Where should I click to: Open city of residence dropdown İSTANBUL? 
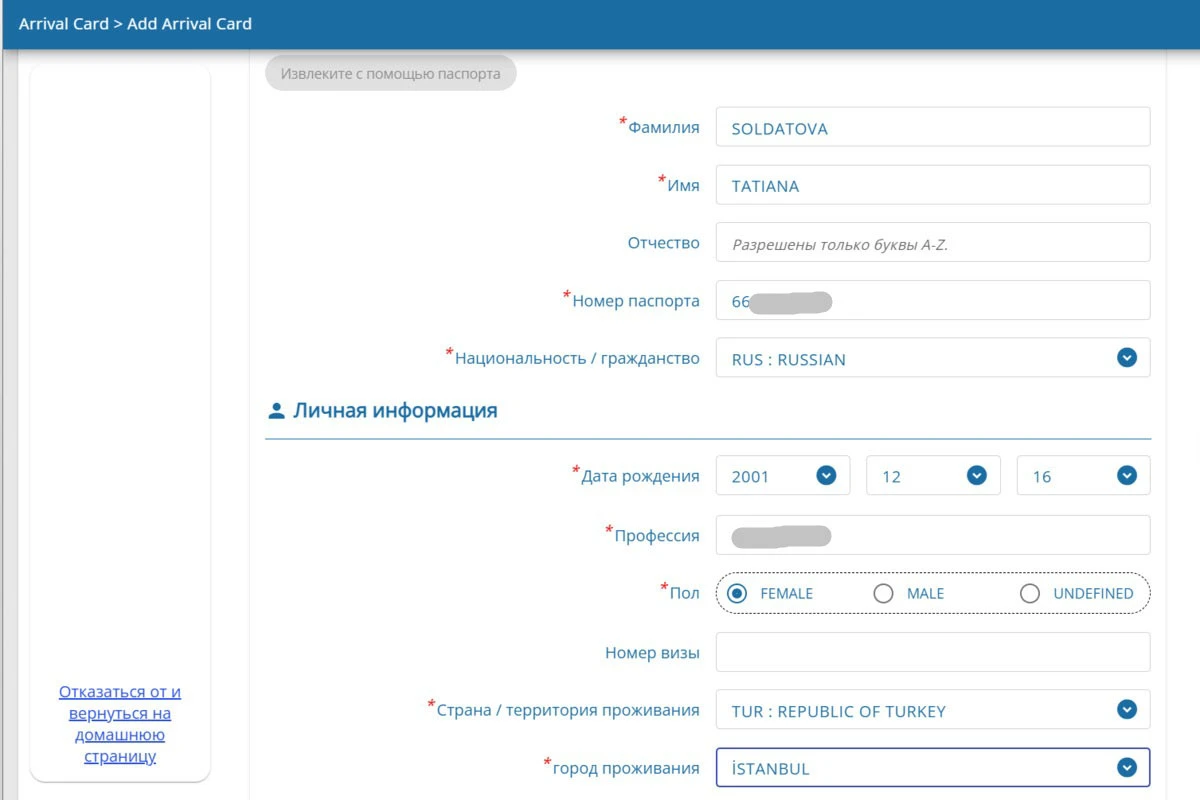pyautogui.click(x=933, y=768)
